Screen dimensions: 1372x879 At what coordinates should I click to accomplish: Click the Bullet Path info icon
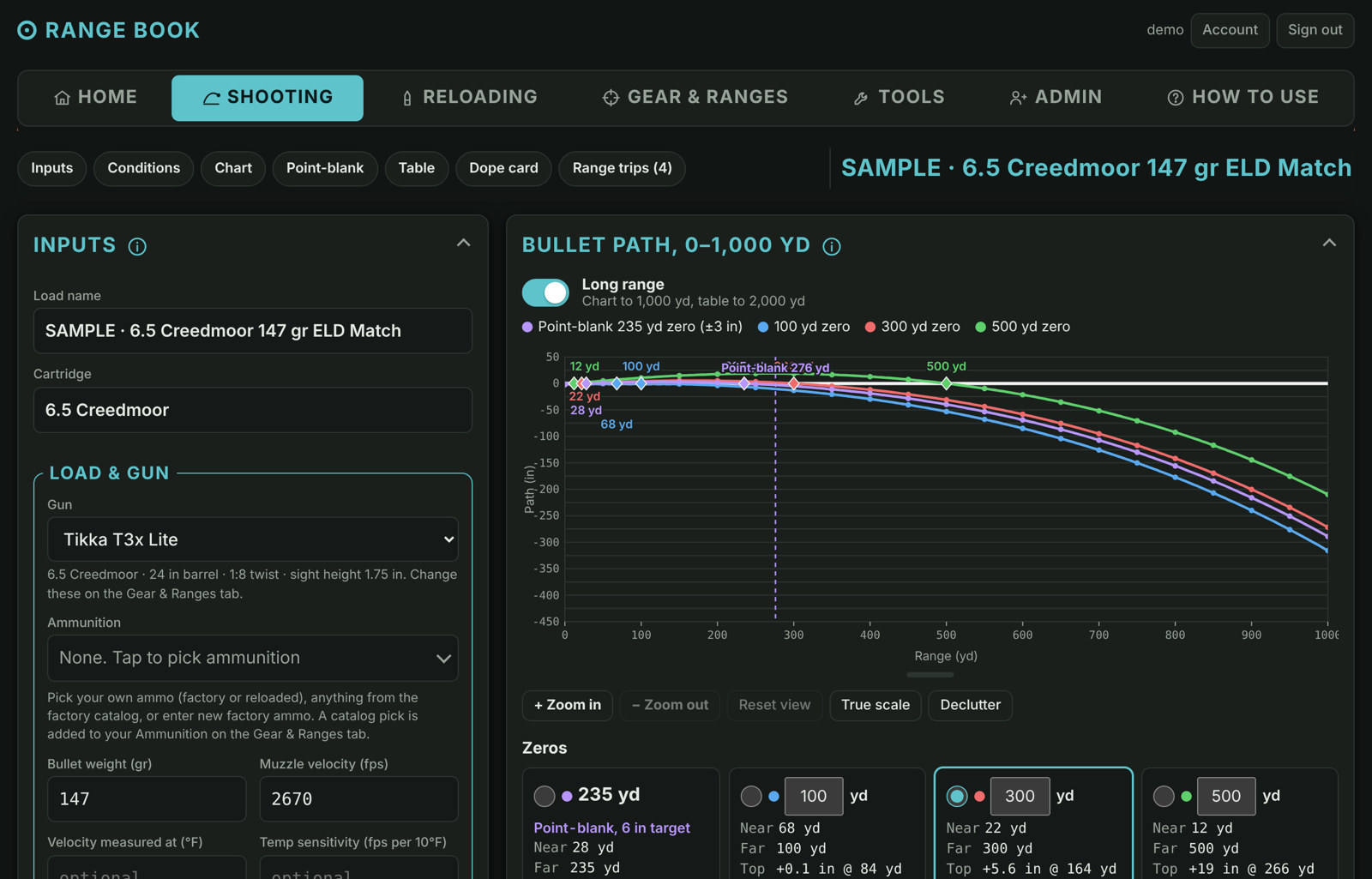point(832,247)
